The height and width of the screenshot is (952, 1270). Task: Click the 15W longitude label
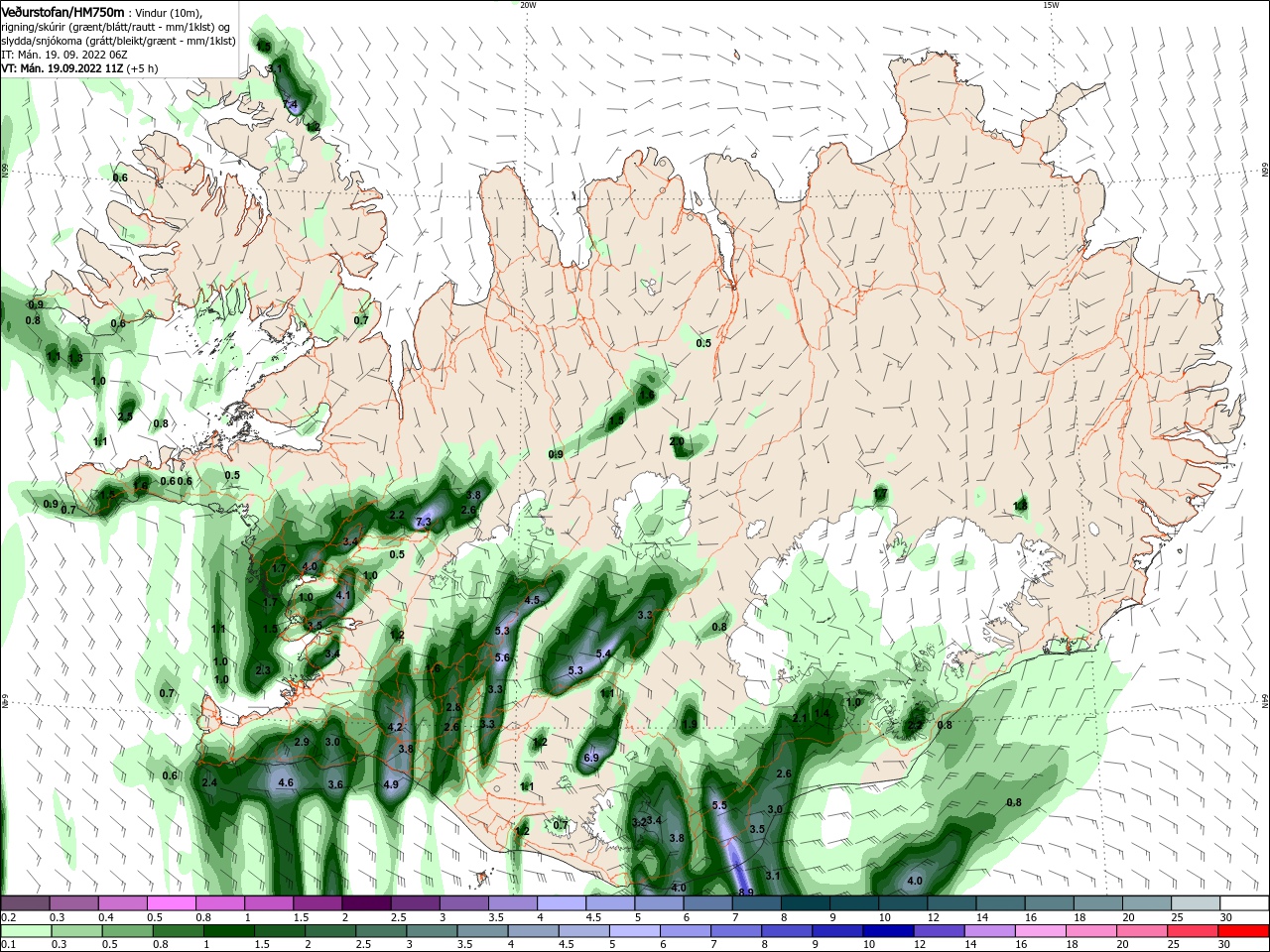coord(1051,5)
